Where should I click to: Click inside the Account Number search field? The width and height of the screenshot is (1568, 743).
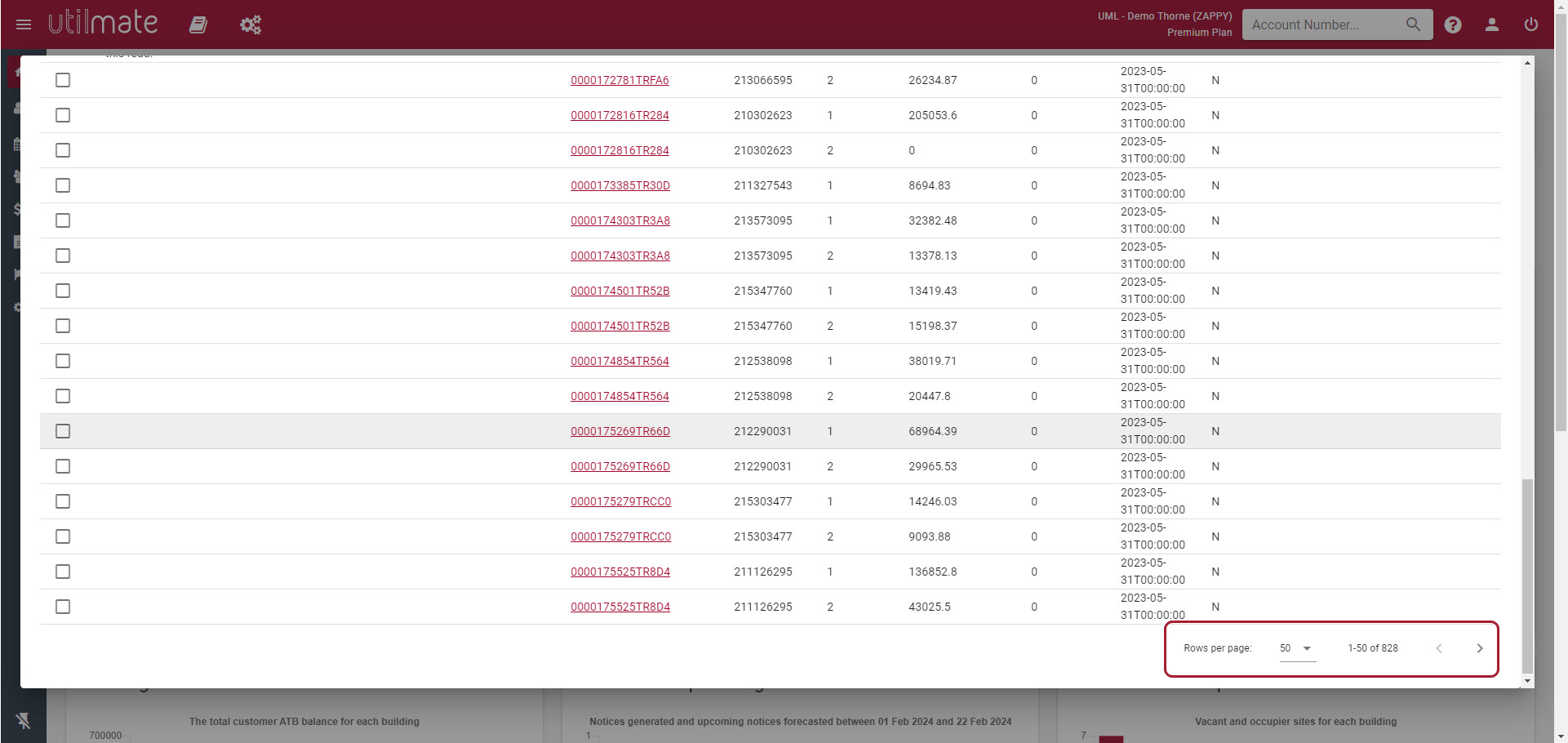pyautogui.click(x=1322, y=24)
